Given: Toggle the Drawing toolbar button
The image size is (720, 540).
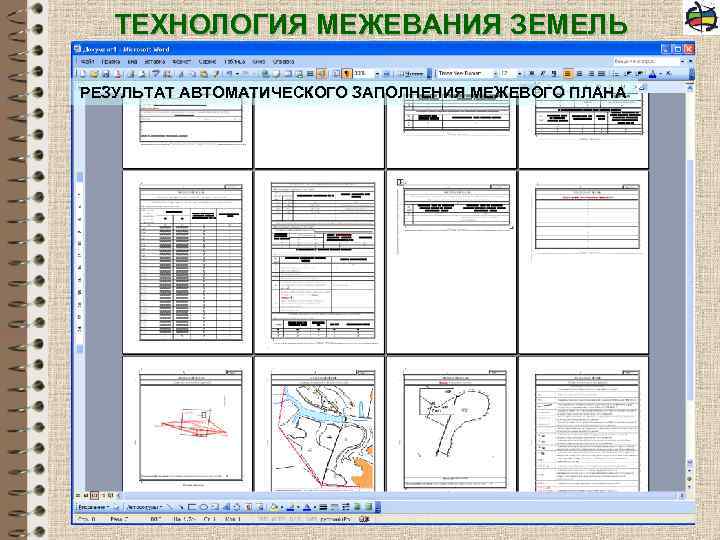Looking at the screenshot, I should pyautogui.click(x=321, y=74).
